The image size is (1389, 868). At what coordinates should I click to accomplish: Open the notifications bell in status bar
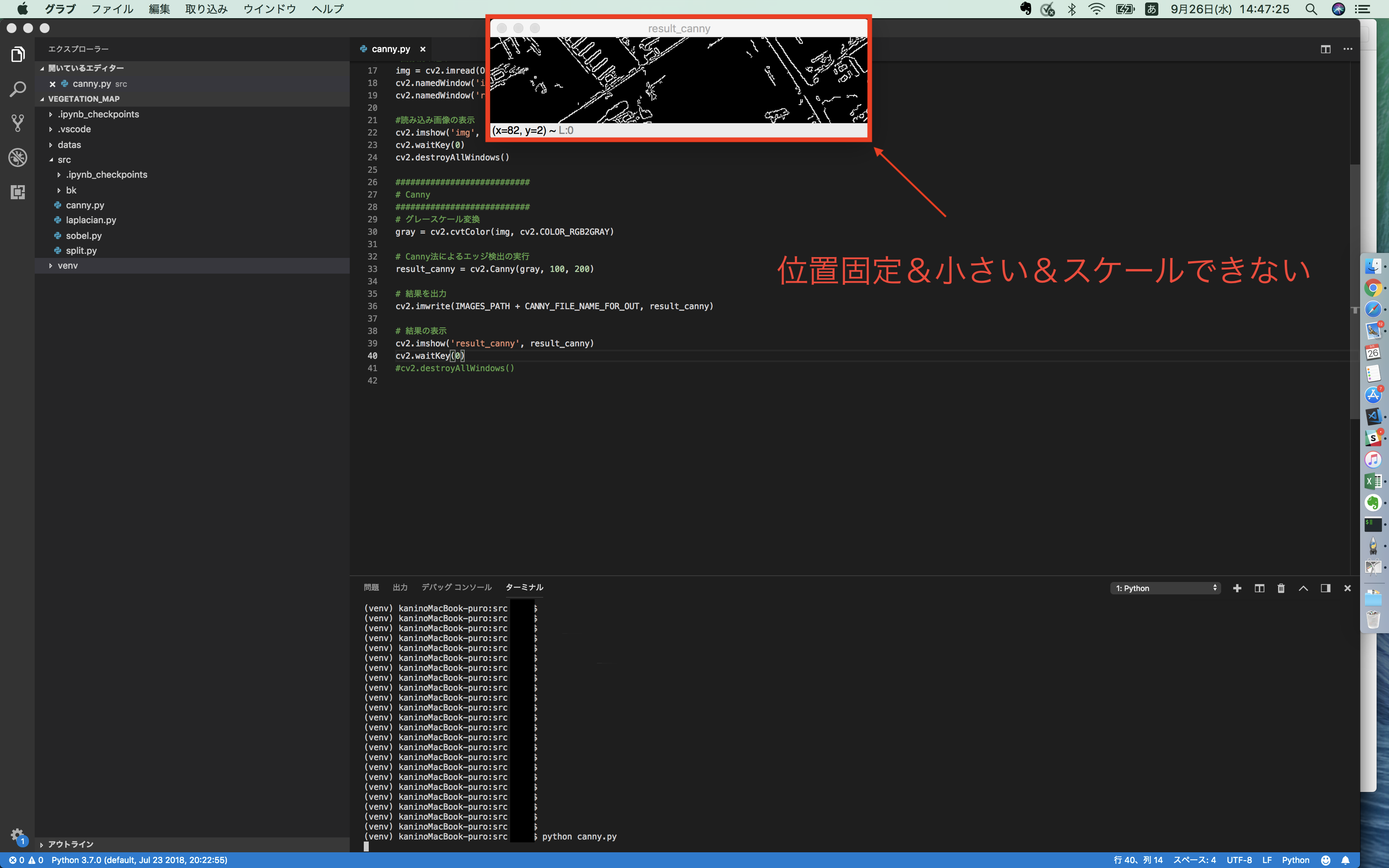click(x=1345, y=860)
